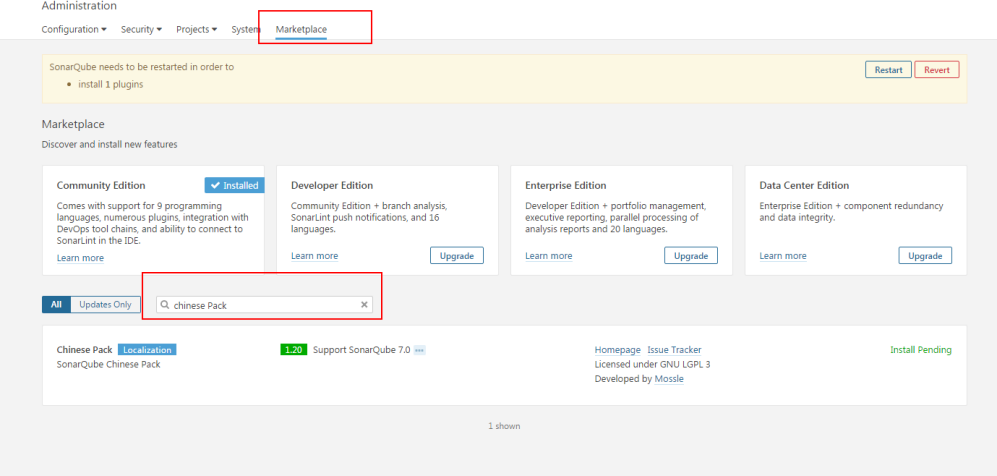Click the 'install 1 plugins' notice text
This screenshot has height=476, width=997.
[x=111, y=84]
